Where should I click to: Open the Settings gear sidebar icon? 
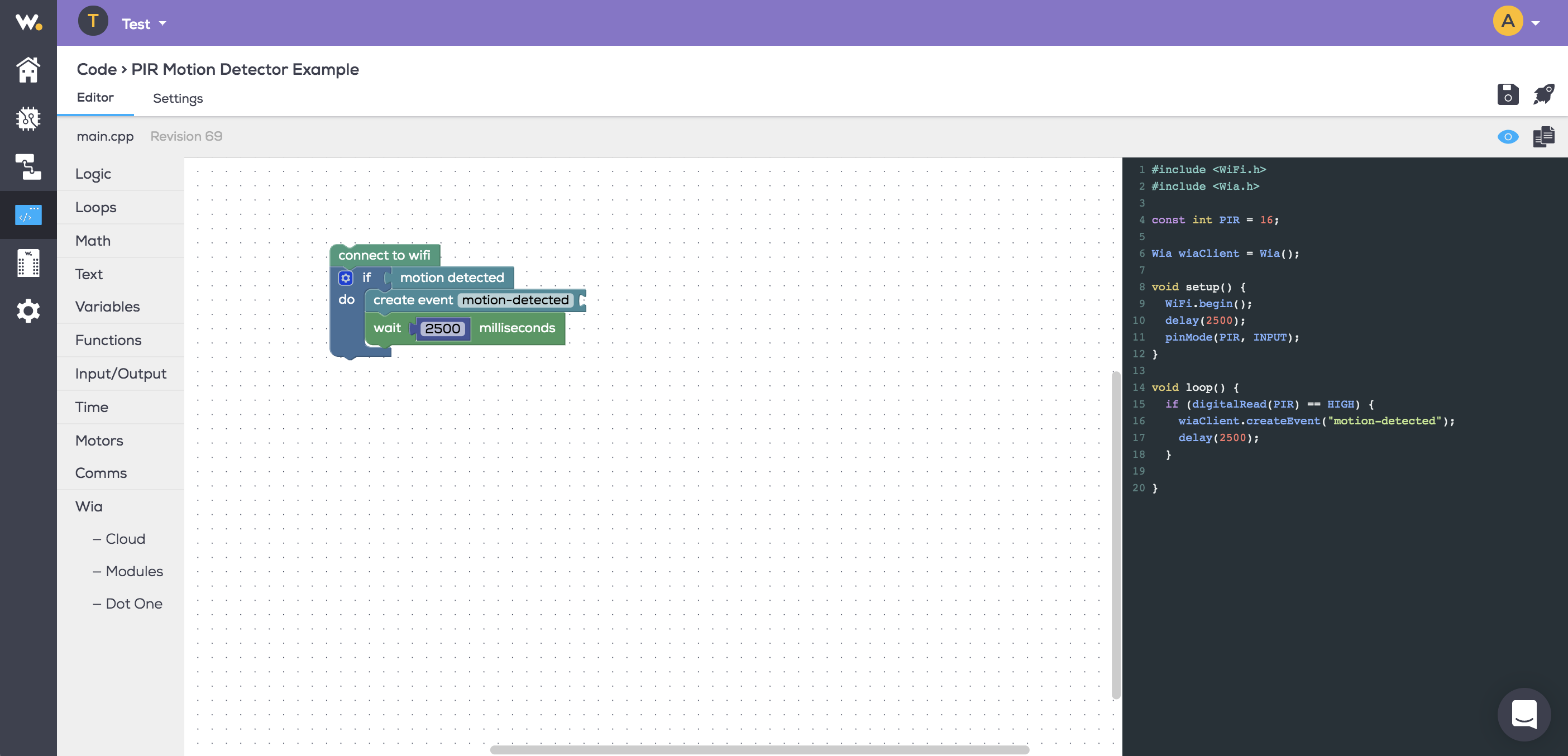point(28,311)
